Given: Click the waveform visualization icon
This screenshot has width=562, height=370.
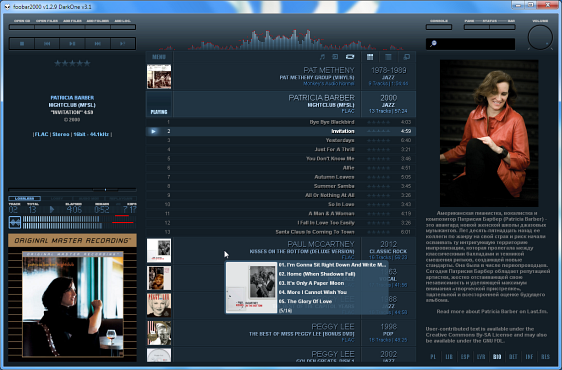Looking at the screenshot, I should 15,222.
